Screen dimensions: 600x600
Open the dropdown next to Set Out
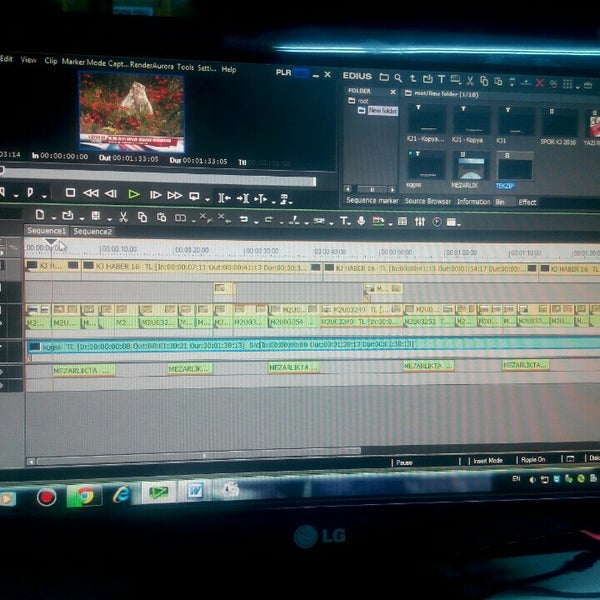pyautogui.click(x=44, y=196)
